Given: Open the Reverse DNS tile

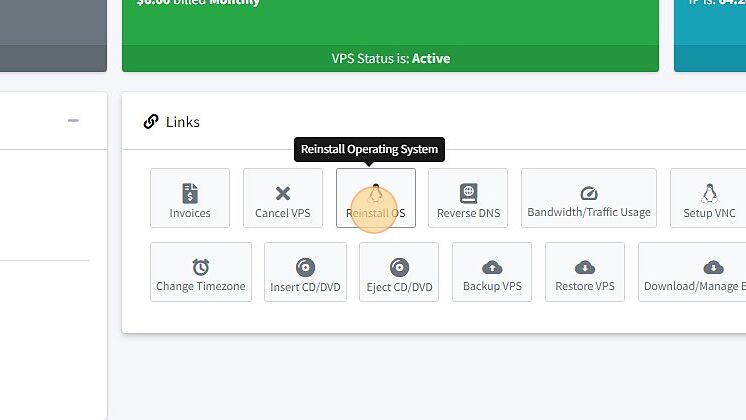Looking at the screenshot, I should click(x=468, y=198).
